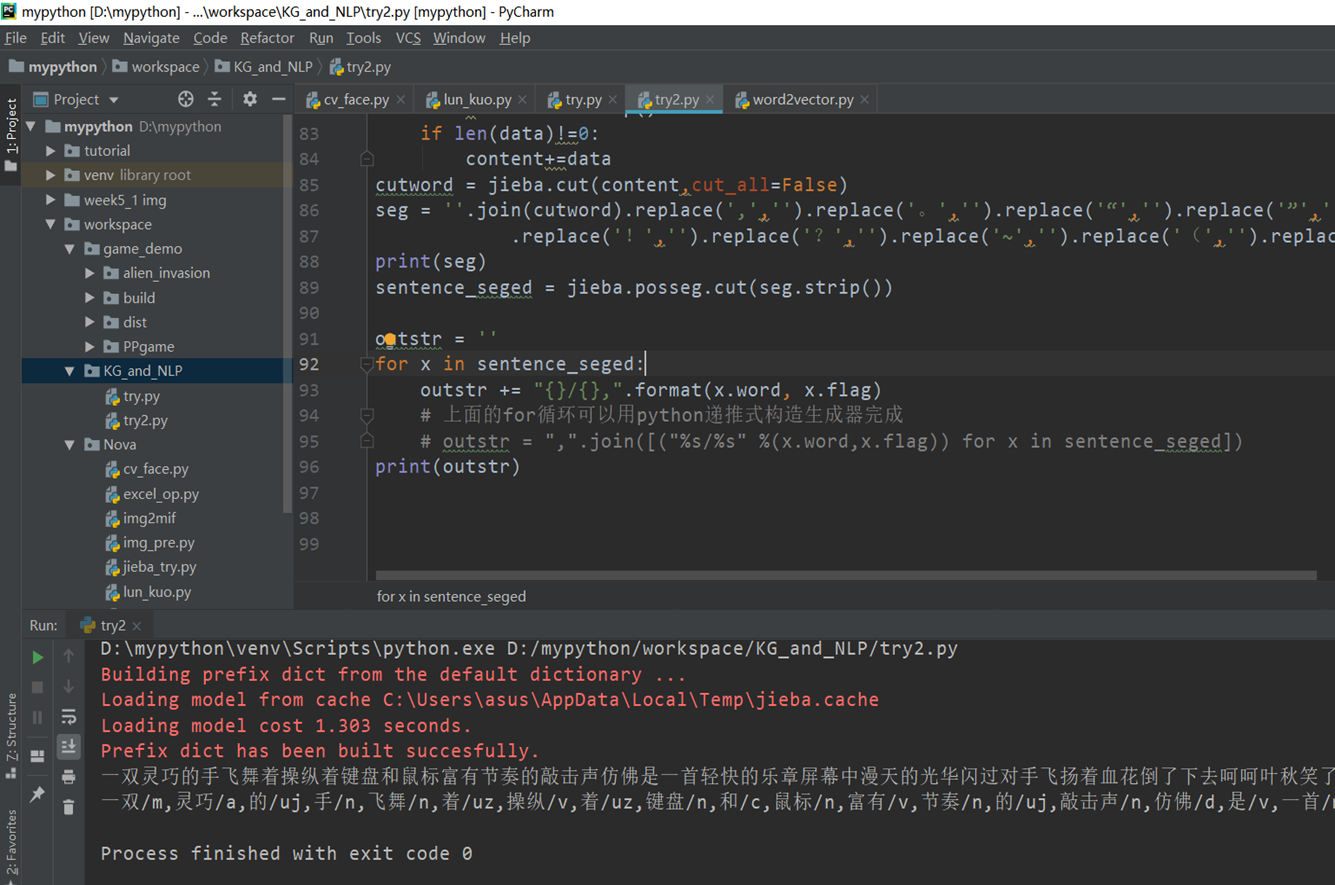This screenshot has height=885, width=1335.
Task: Switch to the word2vector.py tab
Action: pos(802,100)
